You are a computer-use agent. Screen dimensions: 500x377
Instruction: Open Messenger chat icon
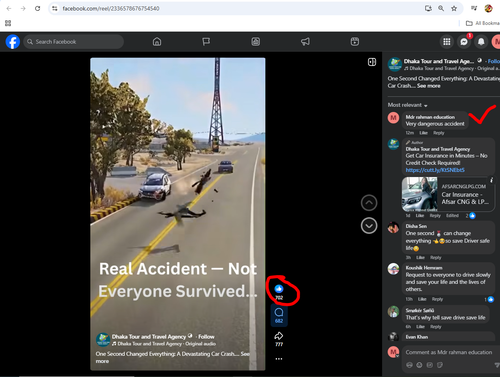464,42
